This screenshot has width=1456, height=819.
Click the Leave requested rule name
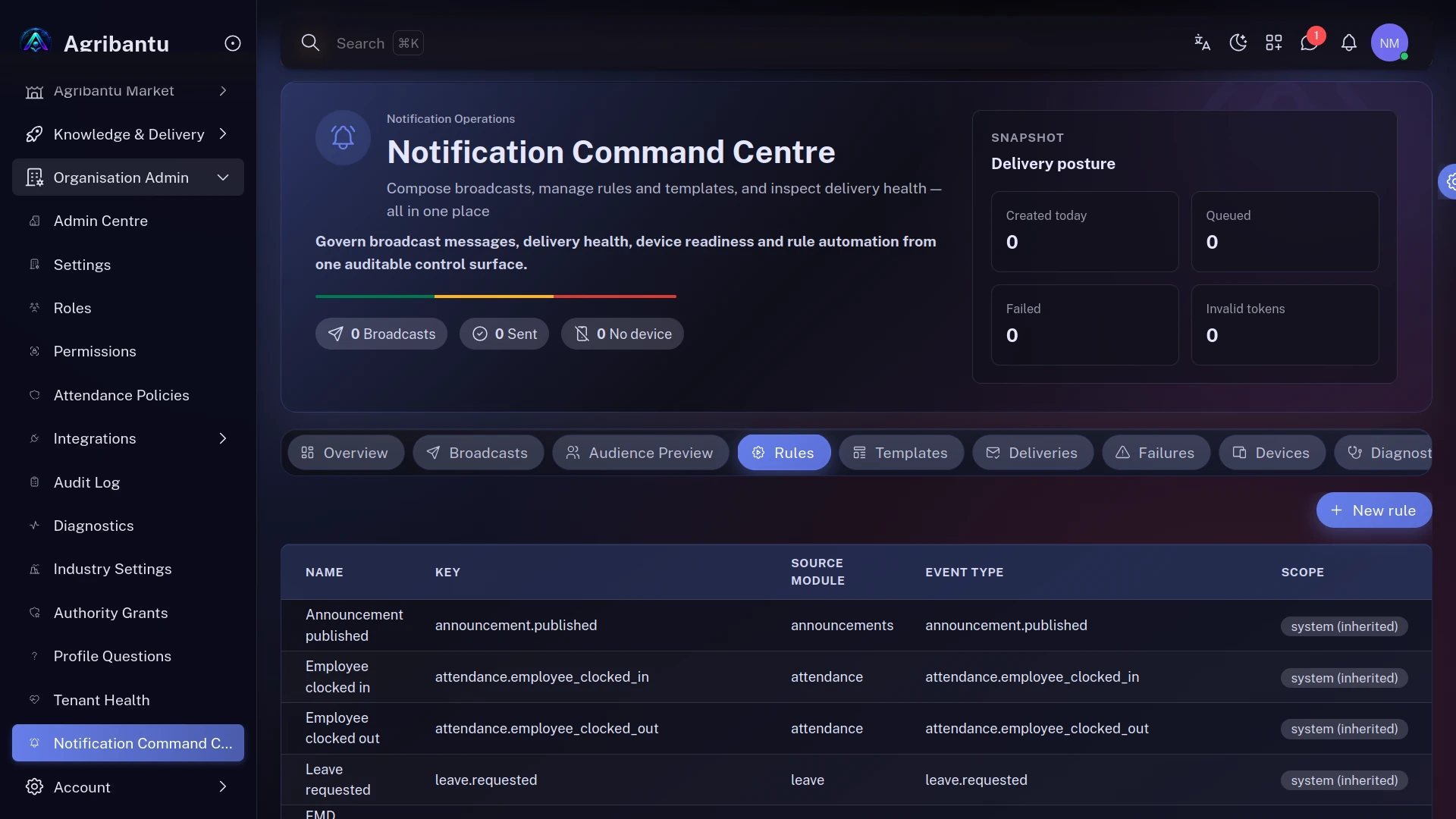point(337,780)
